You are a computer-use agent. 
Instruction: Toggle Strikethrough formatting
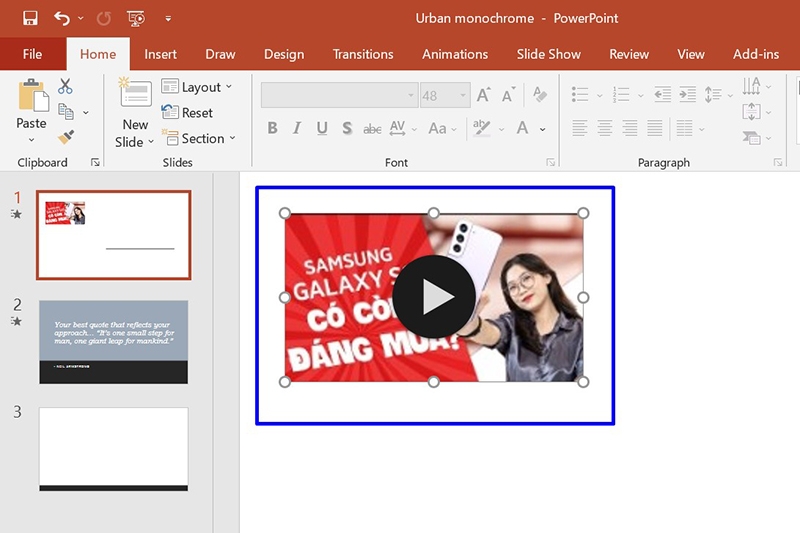372,129
